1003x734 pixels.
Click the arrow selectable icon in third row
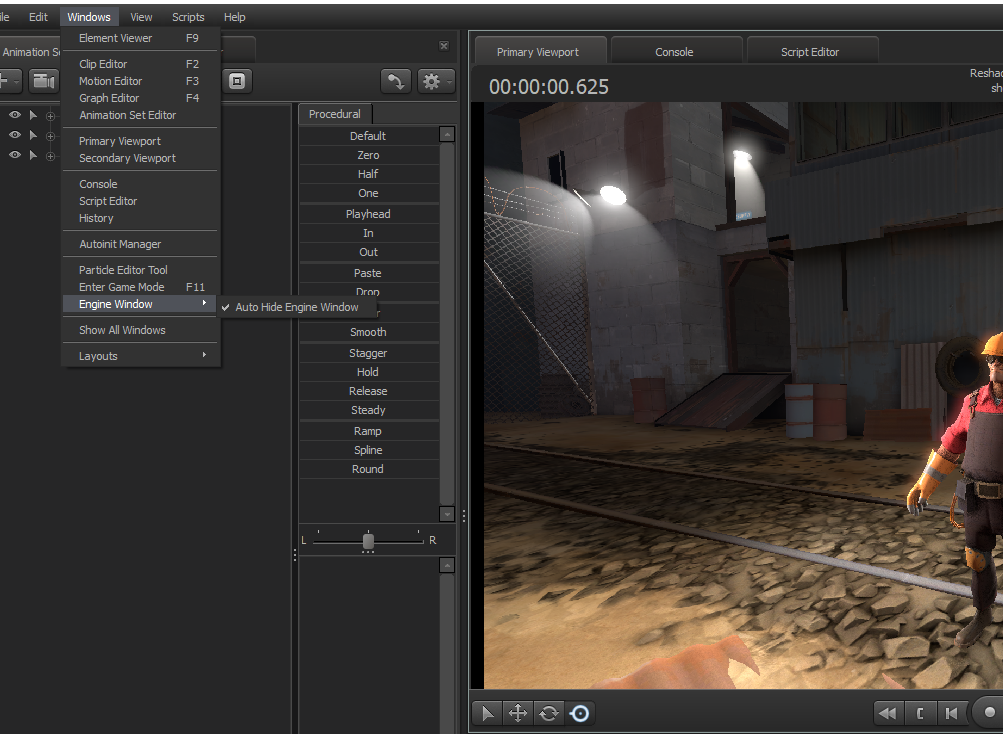click(33, 156)
